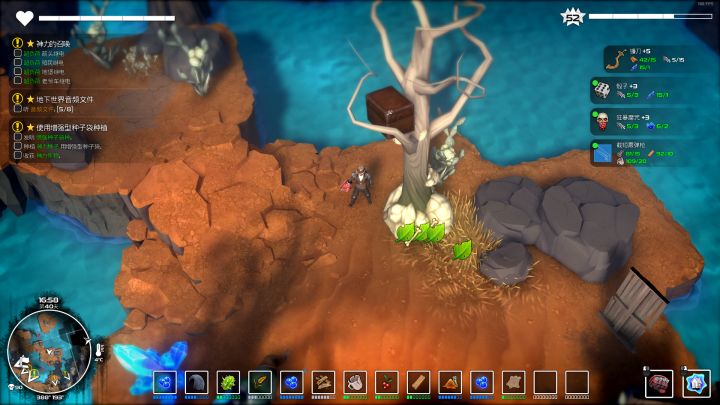Click the blue home teleport slot

[x=696, y=383]
